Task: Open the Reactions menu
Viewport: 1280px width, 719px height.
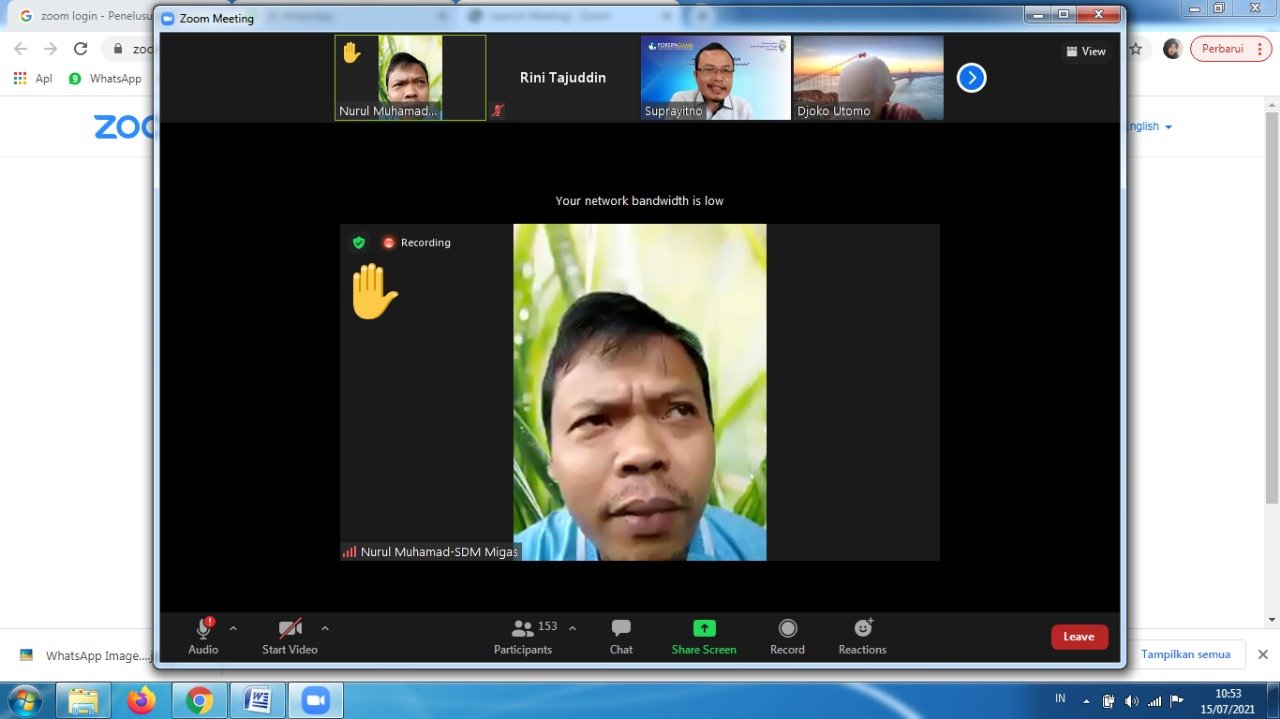Action: [862, 629]
